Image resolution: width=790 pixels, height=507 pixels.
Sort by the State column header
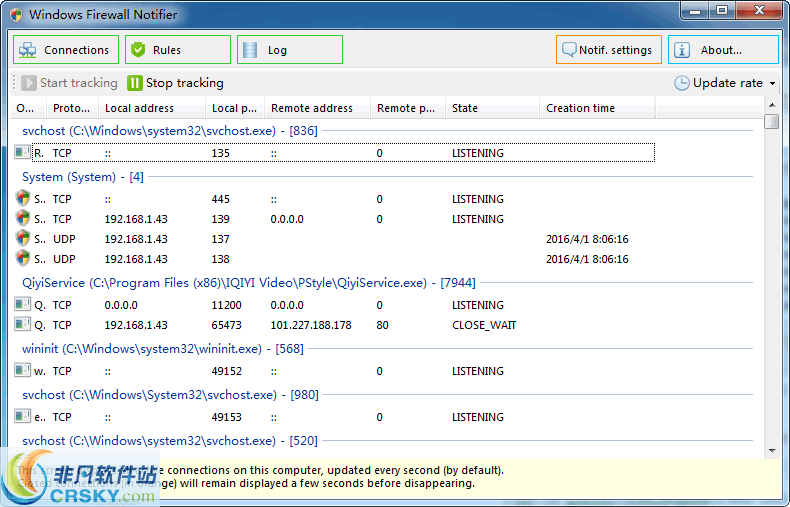click(465, 108)
